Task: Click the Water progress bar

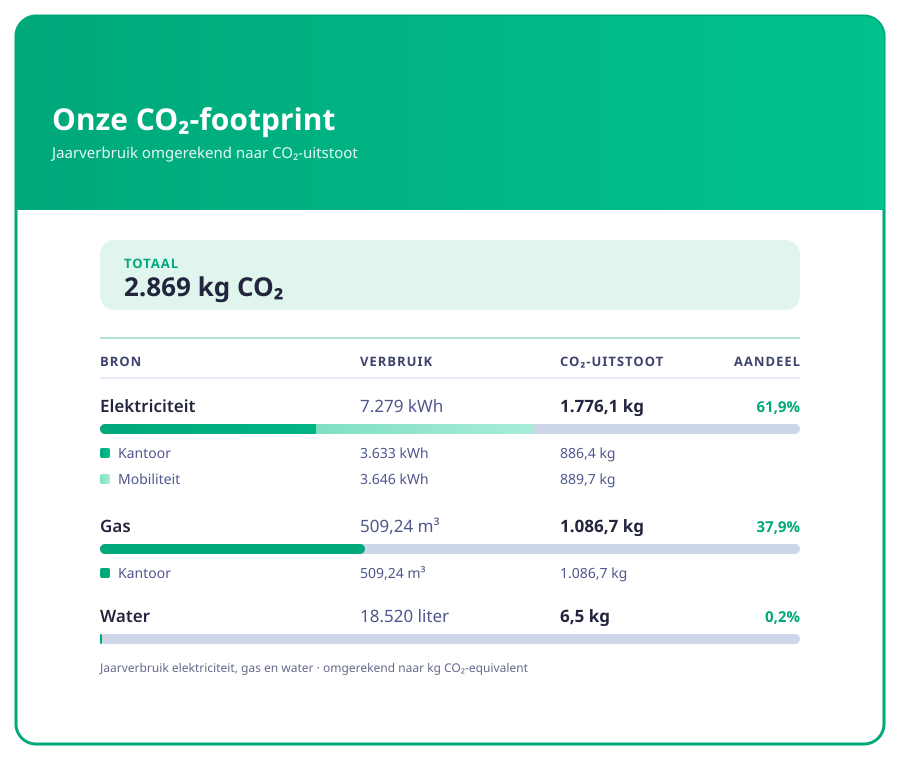Action: (x=449, y=639)
